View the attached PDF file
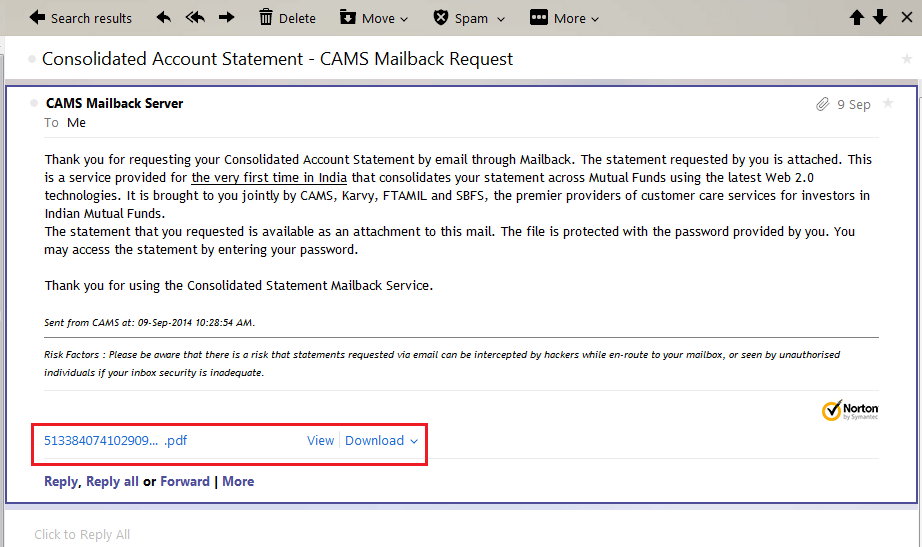 point(320,441)
